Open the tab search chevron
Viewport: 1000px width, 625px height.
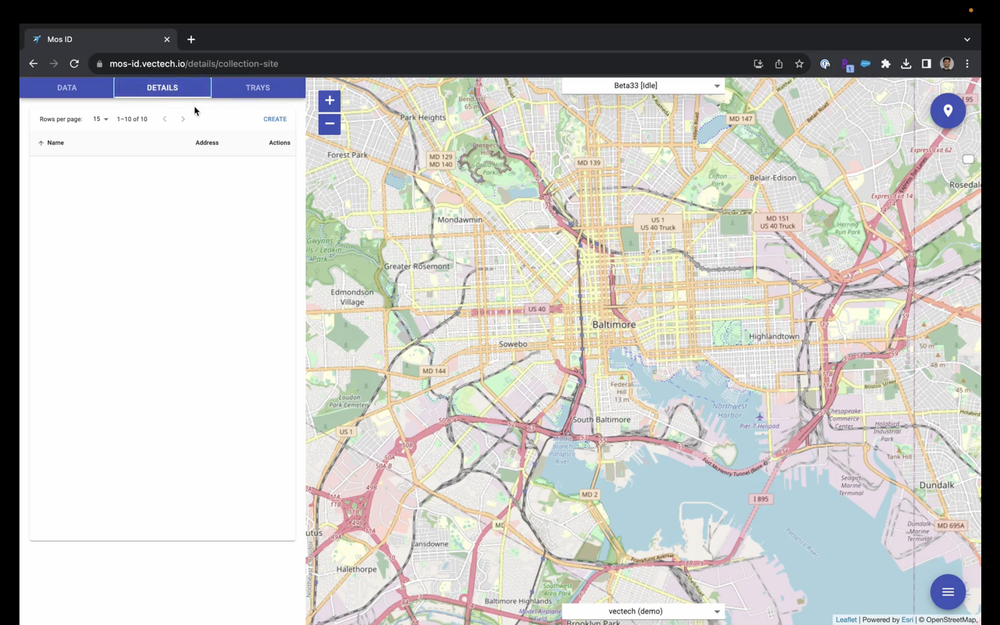[967, 40]
